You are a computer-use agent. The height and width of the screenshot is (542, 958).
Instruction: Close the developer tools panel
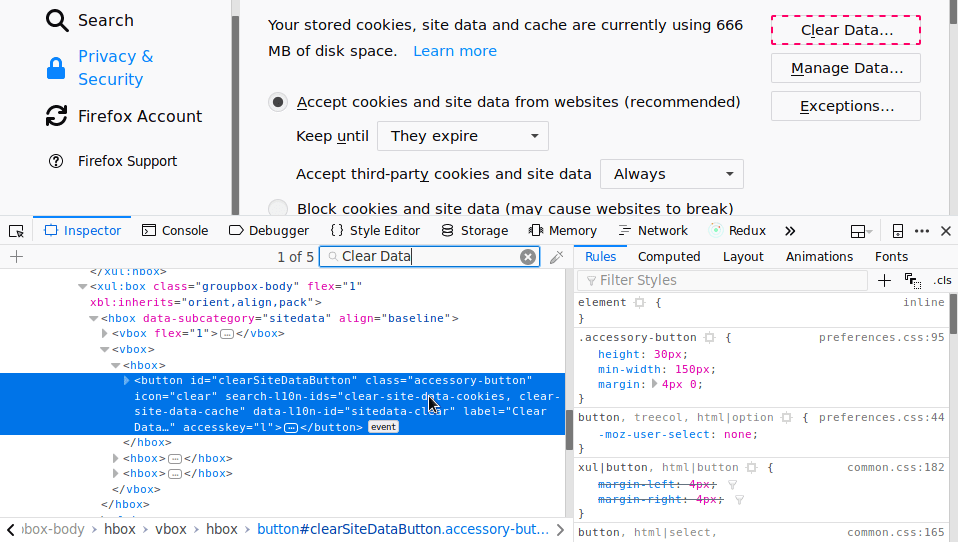(x=946, y=231)
